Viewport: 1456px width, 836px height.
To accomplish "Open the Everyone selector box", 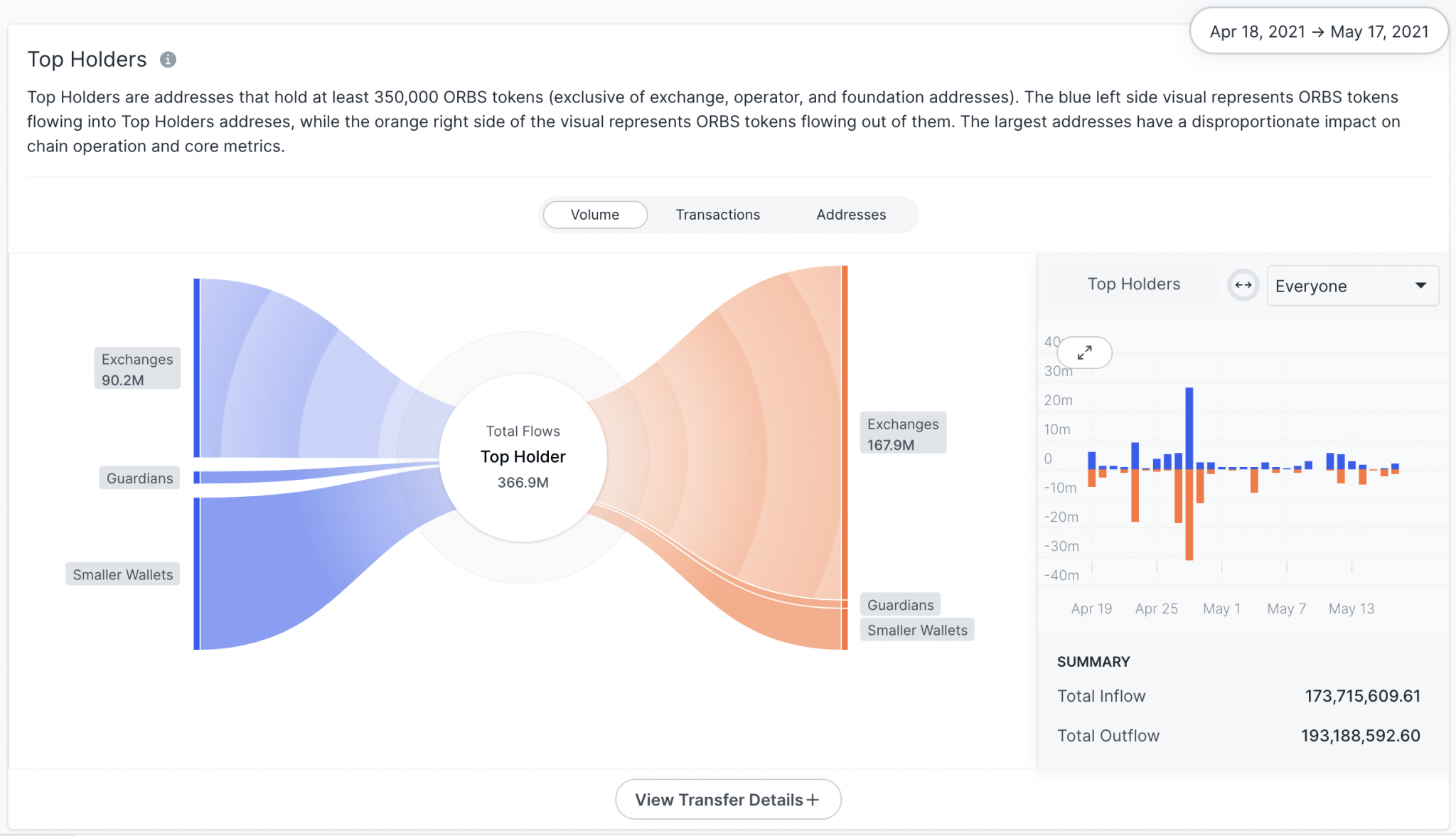I will coord(1353,286).
